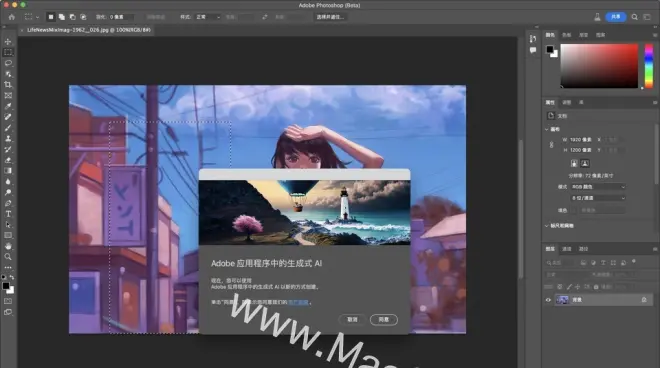
Task: Select the Move tool
Action: coord(8,42)
